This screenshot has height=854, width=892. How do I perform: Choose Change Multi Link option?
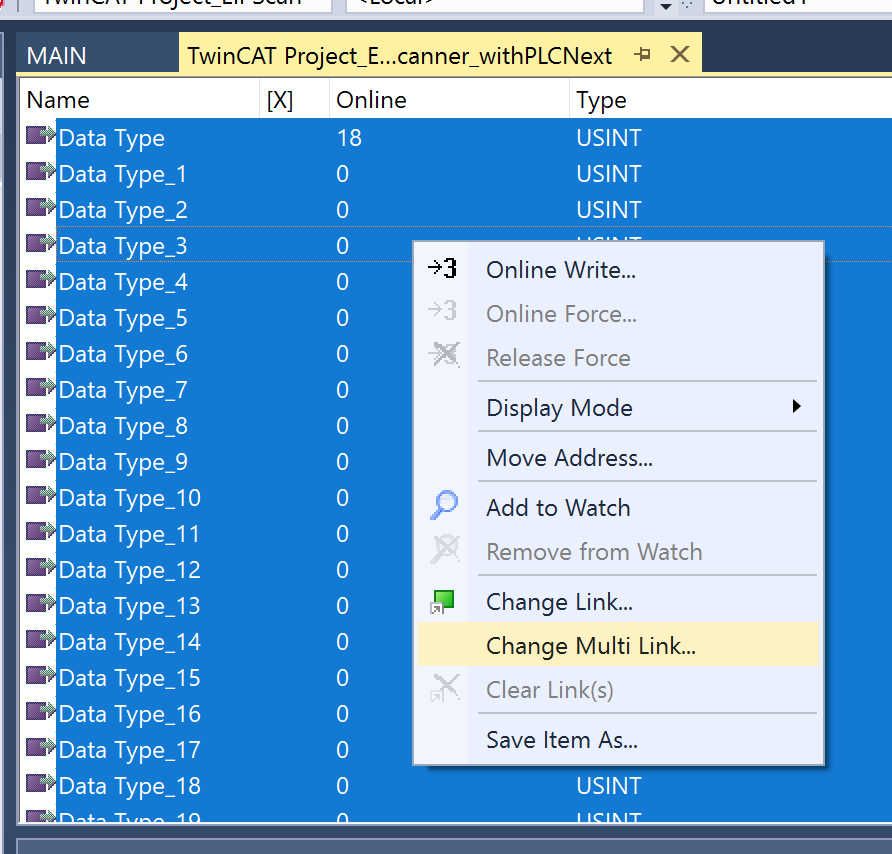click(618, 645)
